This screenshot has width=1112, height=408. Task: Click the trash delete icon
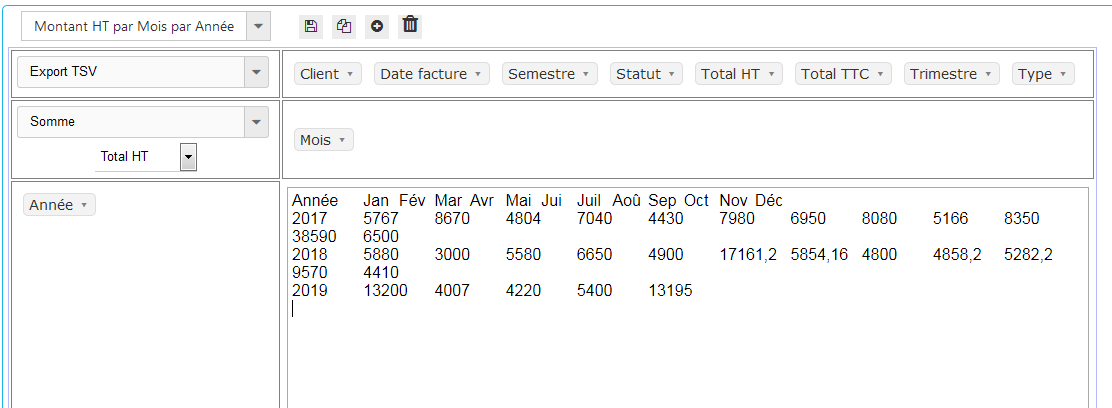click(410, 26)
